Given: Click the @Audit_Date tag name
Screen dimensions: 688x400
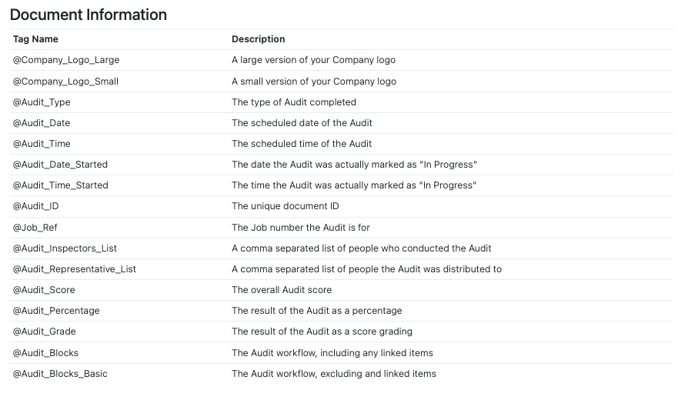Looking at the screenshot, I should [41, 123].
